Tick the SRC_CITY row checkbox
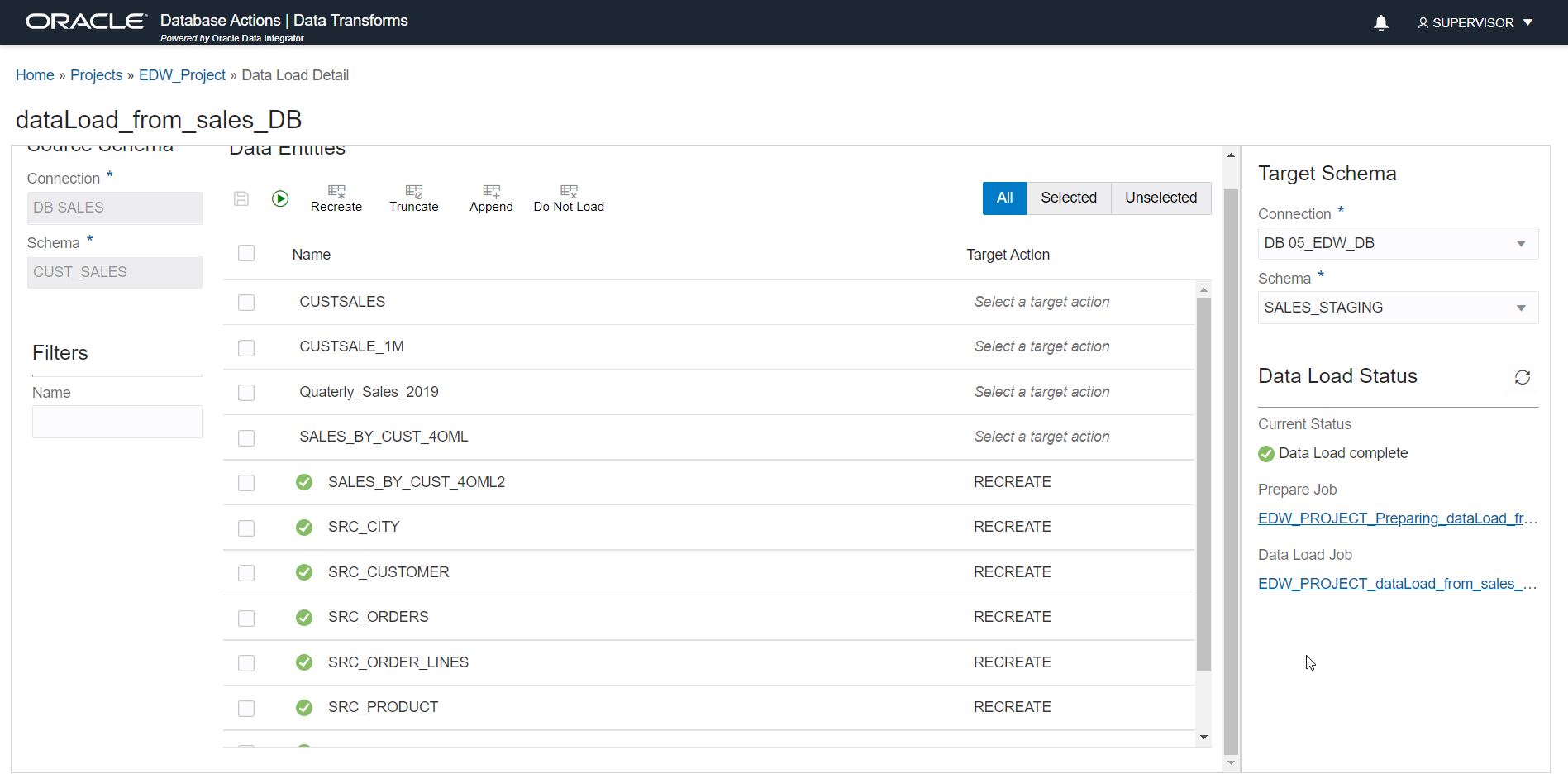This screenshot has width=1568, height=774. click(246, 528)
